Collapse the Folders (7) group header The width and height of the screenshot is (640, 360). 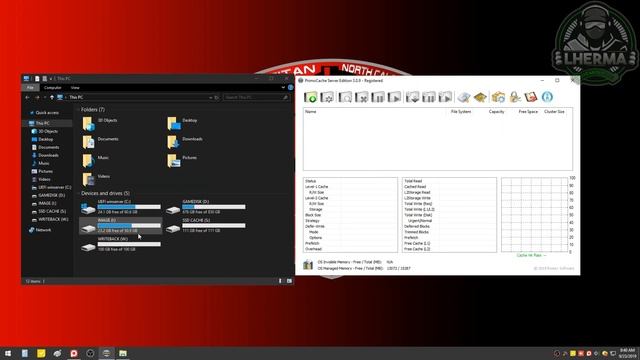click(x=93, y=109)
